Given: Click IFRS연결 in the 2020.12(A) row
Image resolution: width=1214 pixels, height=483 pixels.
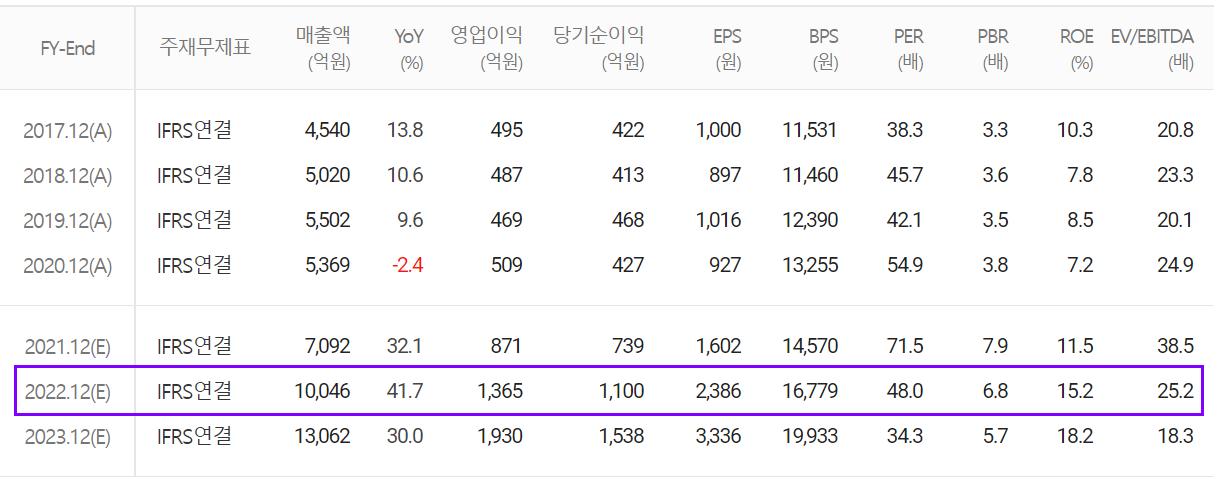Looking at the screenshot, I should pyautogui.click(x=194, y=265).
